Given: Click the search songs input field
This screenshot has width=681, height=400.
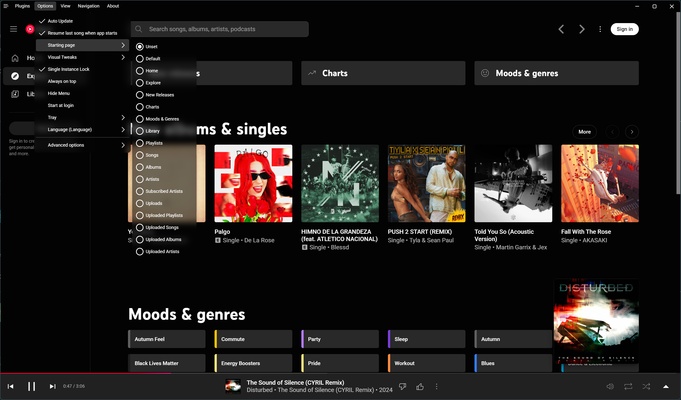Looking at the screenshot, I should click(220, 29).
